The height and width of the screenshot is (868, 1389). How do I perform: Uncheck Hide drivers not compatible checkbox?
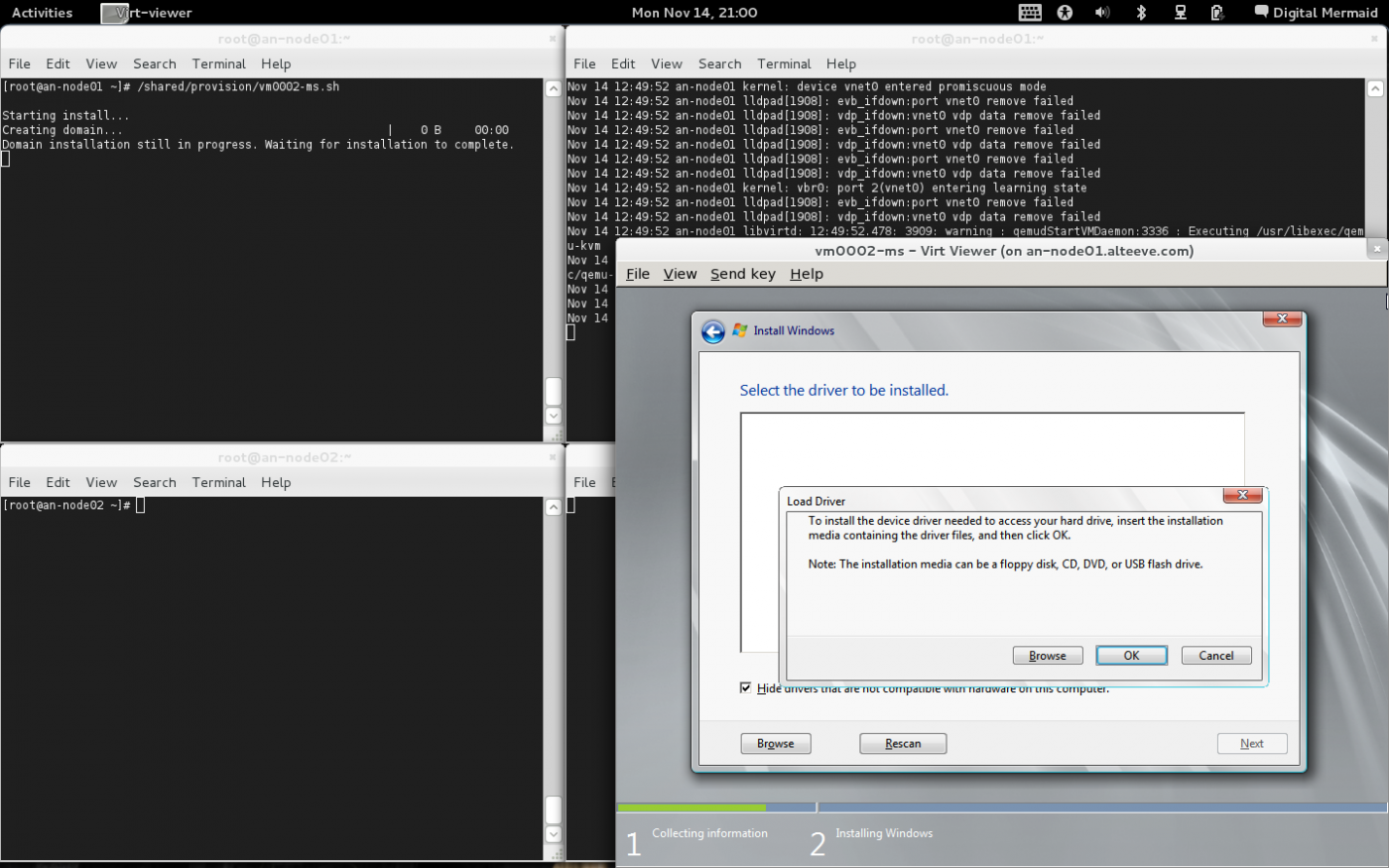(x=745, y=687)
